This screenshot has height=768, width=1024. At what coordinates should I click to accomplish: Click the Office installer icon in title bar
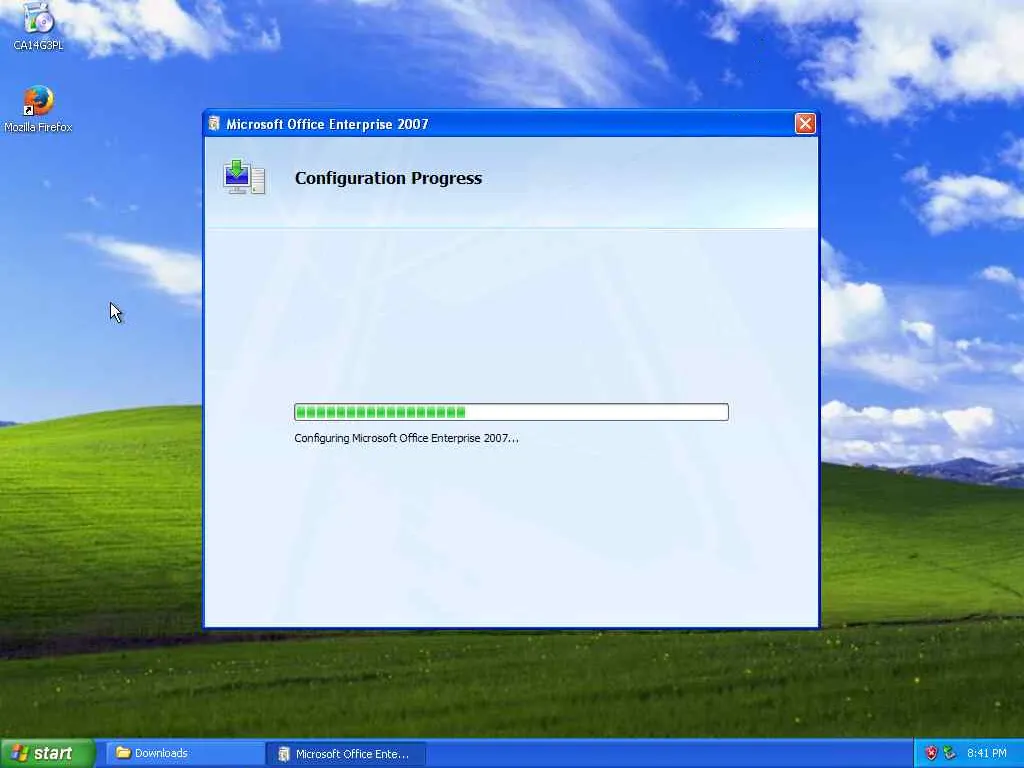pos(214,123)
